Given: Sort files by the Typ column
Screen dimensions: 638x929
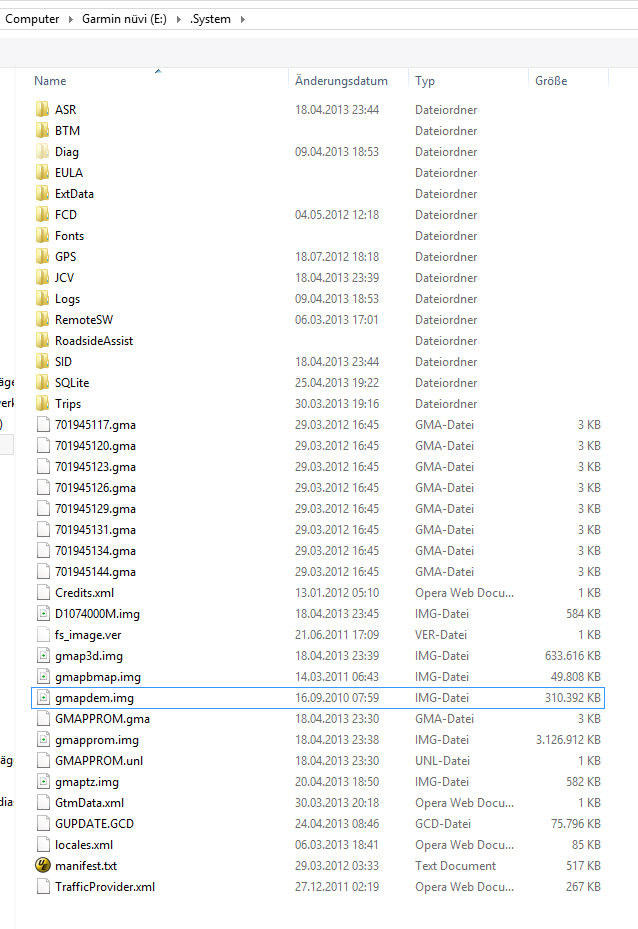Looking at the screenshot, I should (425, 81).
